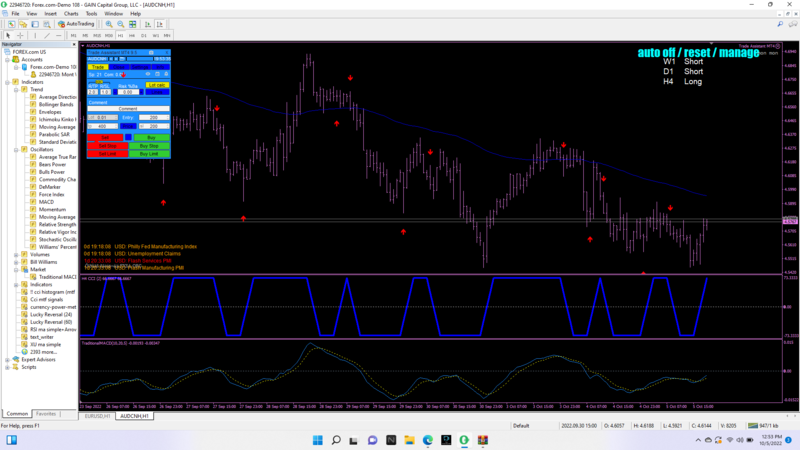
Task: Switch to D1 timeframe
Action: point(144,36)
